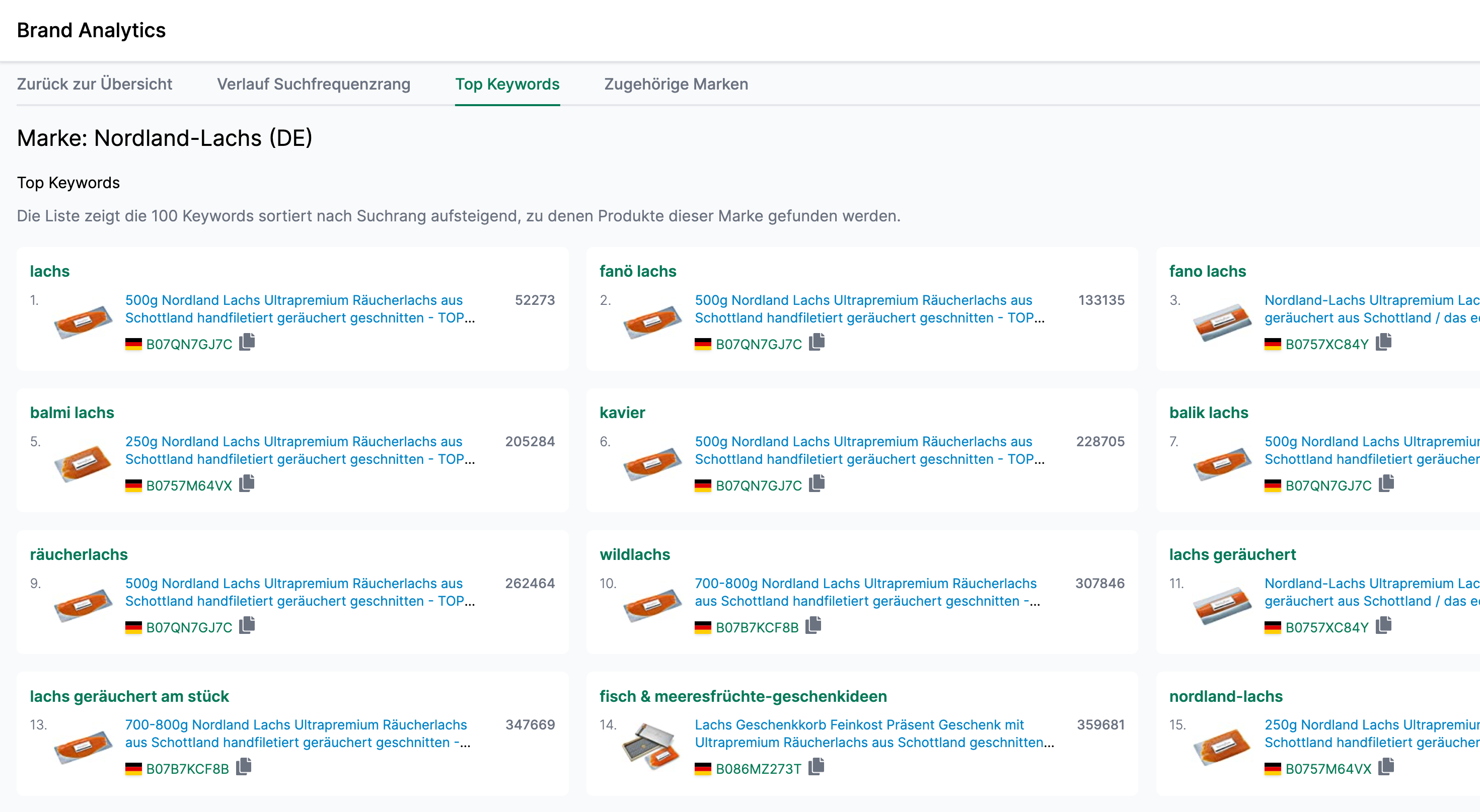Select Top Keywords tab

coord(507,84)
